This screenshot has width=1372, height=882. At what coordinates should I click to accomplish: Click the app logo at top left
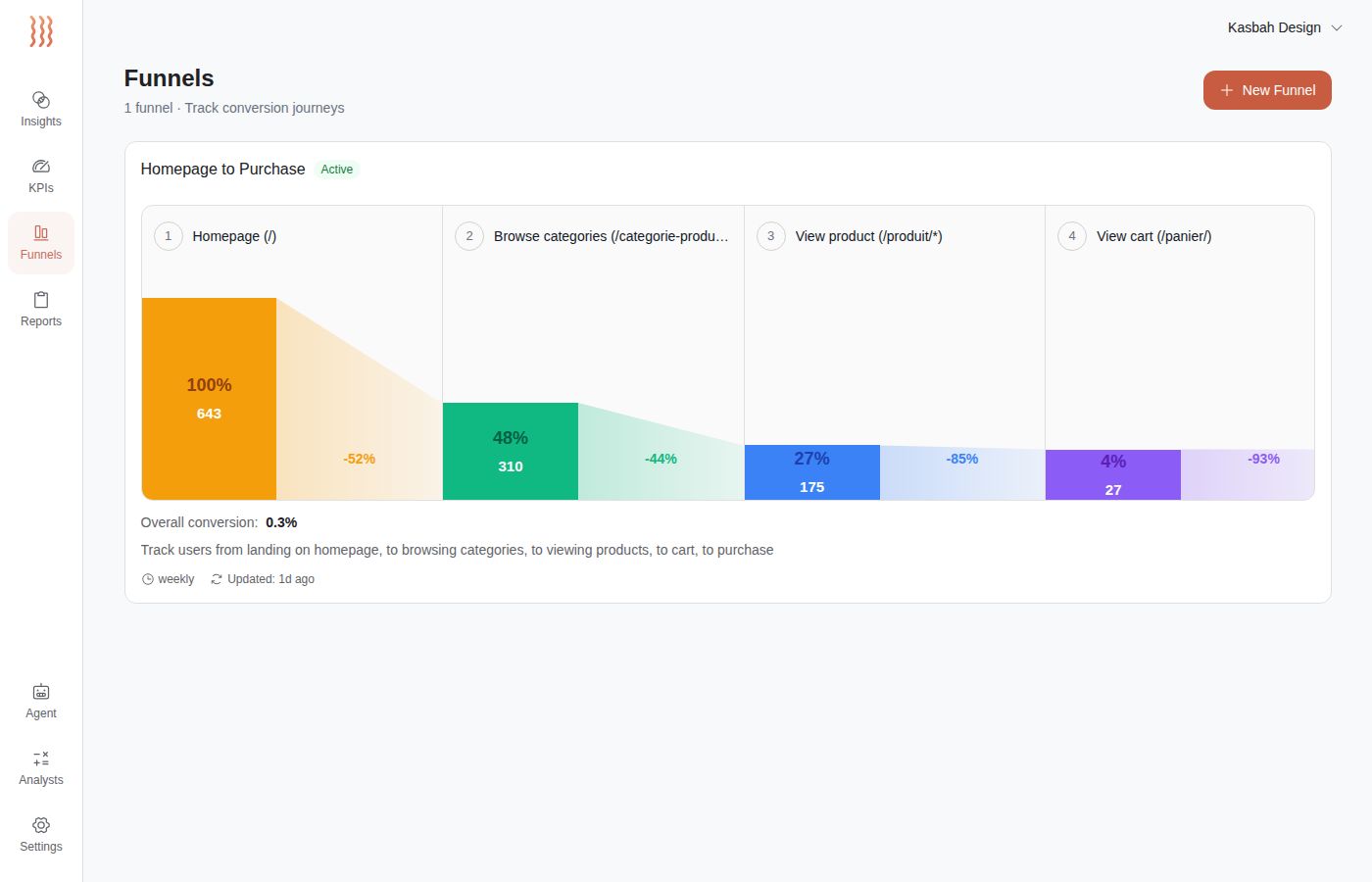pos(40,30)
